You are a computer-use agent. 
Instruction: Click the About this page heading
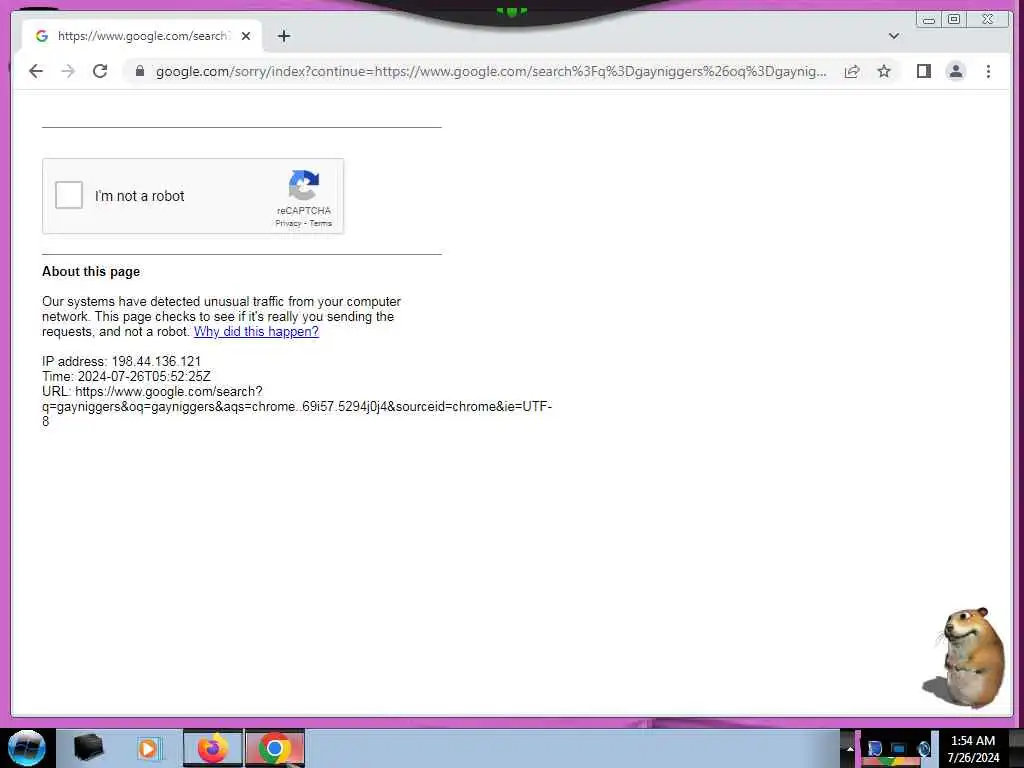tap(91, 272)
